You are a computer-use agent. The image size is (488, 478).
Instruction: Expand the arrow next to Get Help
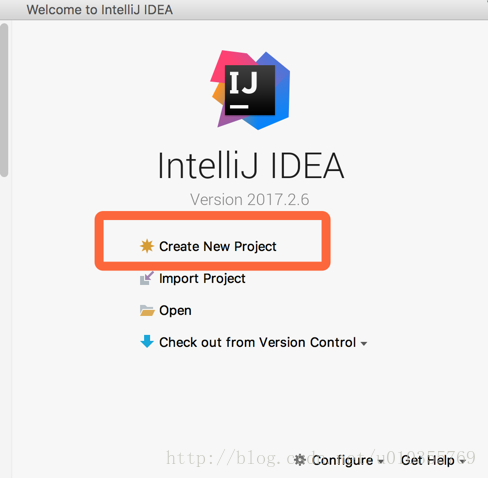click(462, 461)
